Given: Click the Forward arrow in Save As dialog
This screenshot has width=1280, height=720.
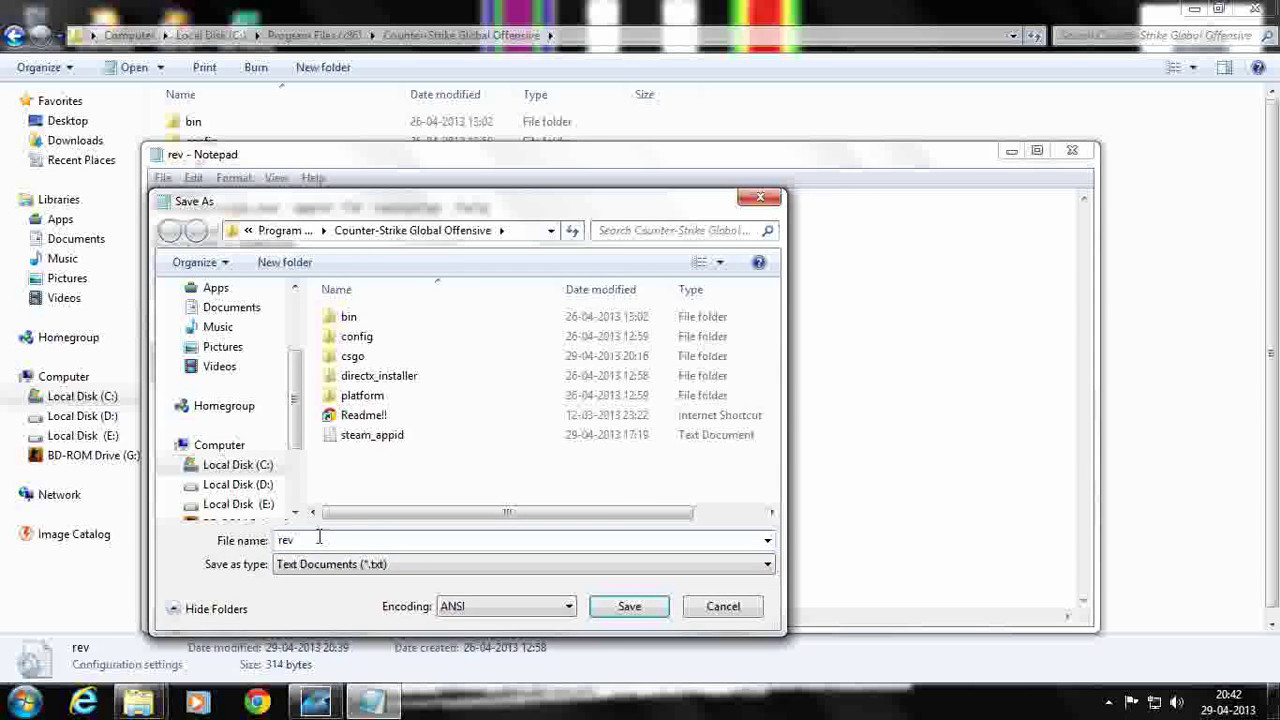Looking at the screenshot, I should 197,231.
